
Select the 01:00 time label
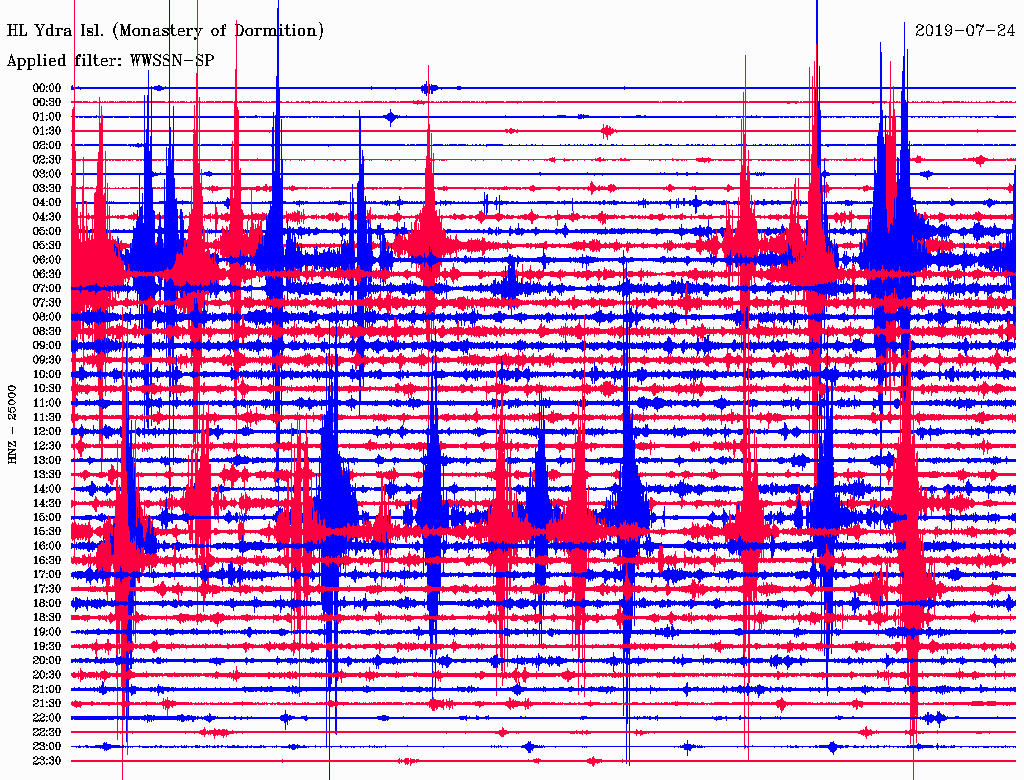[x=47, y=117]
